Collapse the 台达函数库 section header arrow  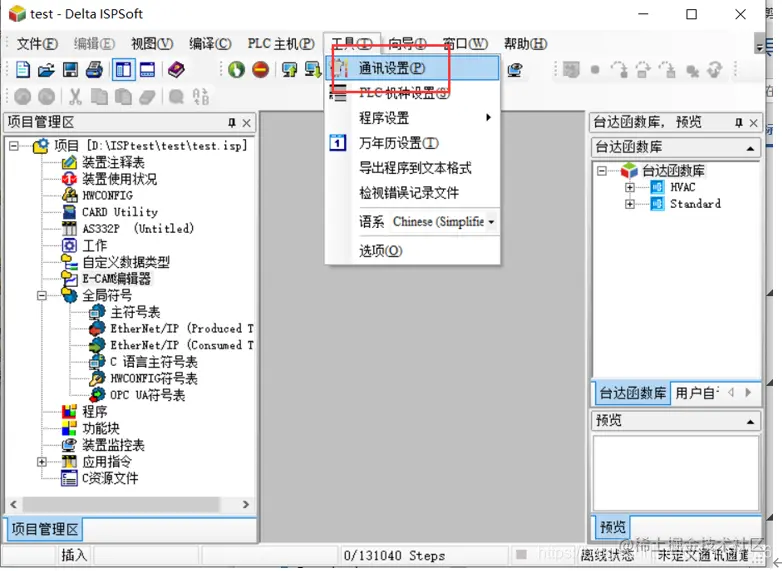(750, 148)
